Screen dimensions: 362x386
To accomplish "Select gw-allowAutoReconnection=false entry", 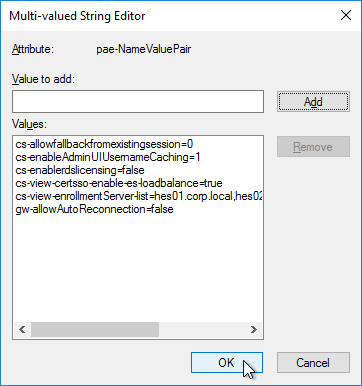I will click(94, 209).
